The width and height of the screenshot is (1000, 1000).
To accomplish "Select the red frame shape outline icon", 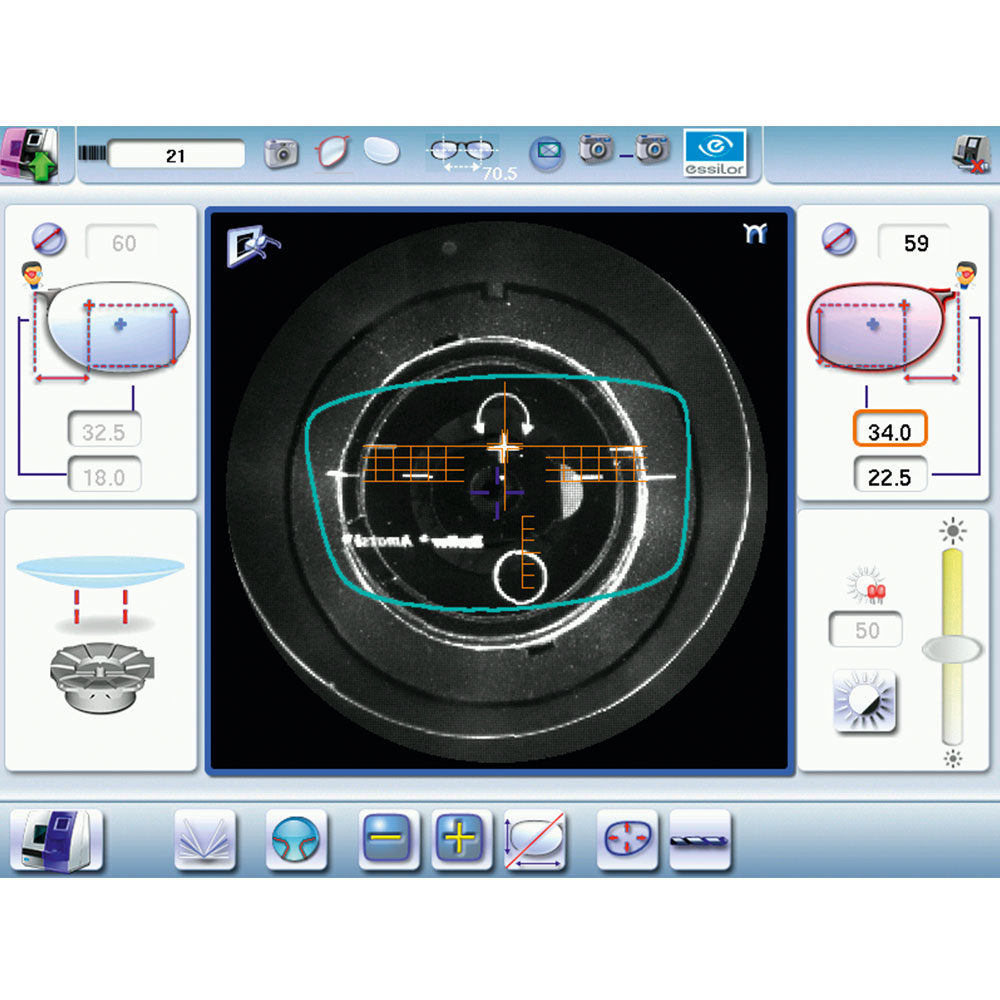I will point(331,152).
